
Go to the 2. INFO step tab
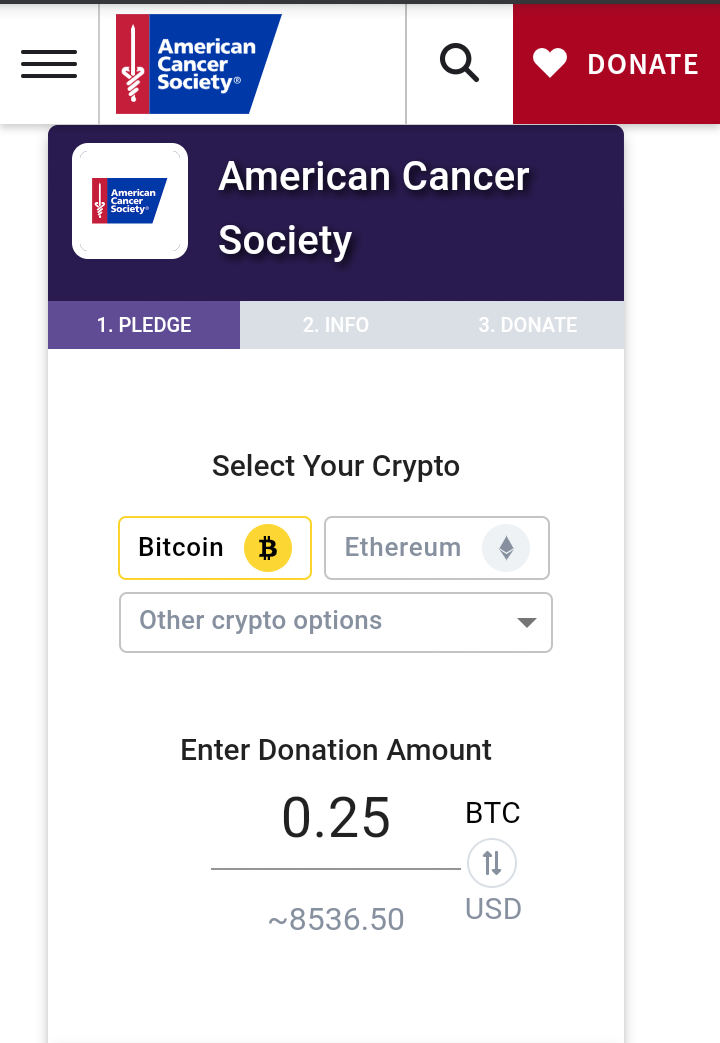(336, 325)
